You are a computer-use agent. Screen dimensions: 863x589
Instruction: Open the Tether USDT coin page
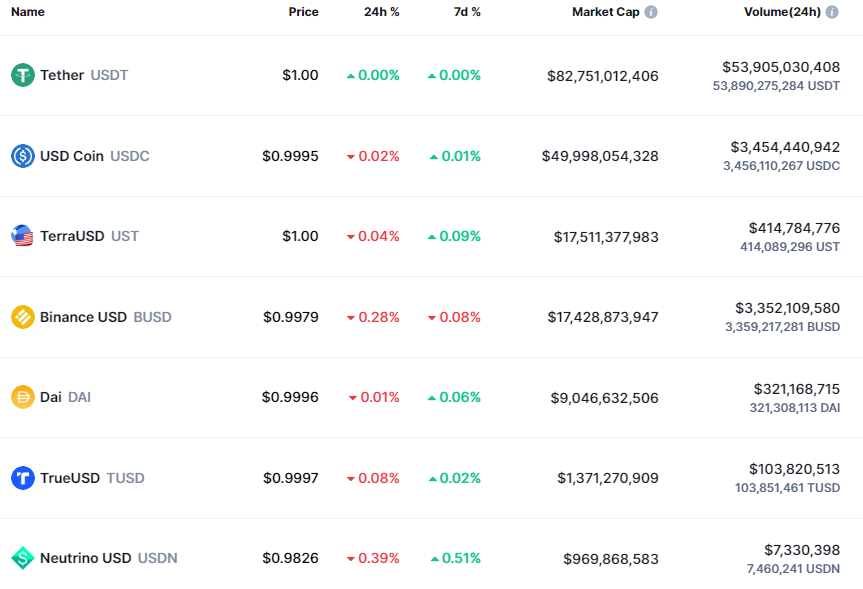(x=84, y=75)
